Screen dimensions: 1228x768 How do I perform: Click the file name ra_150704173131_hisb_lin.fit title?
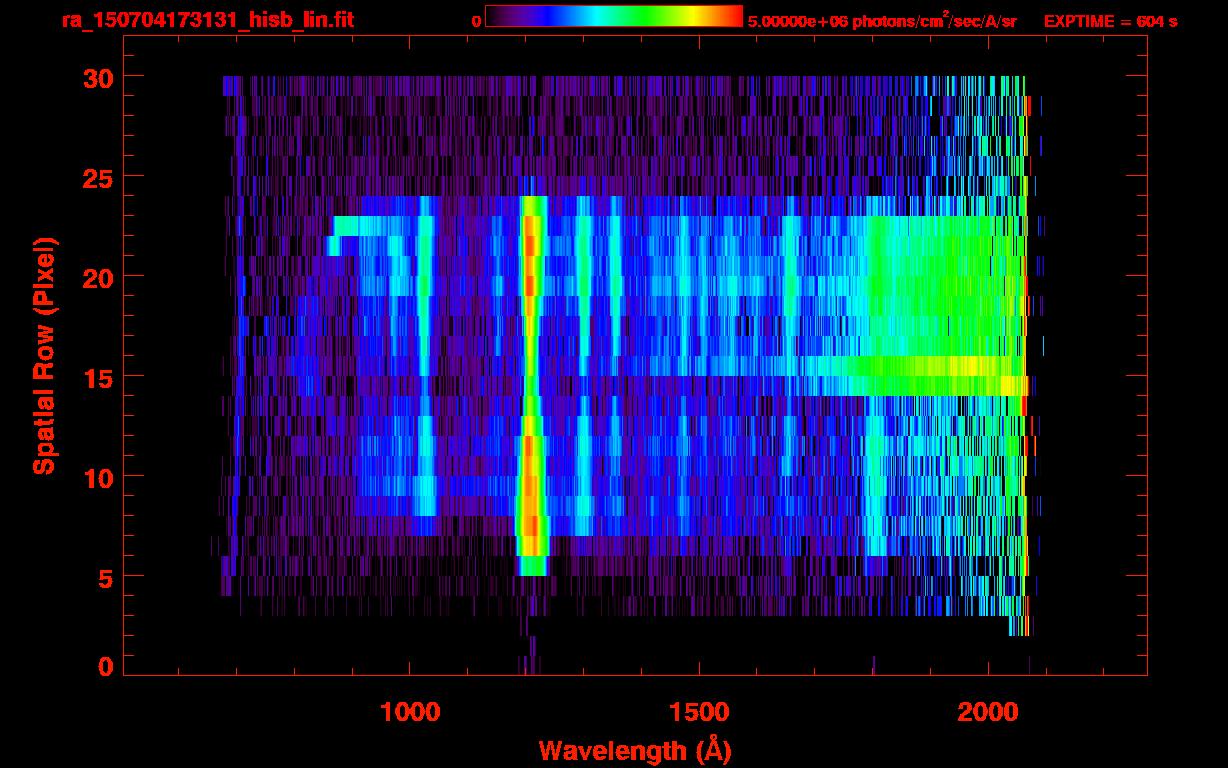point(207,20)
